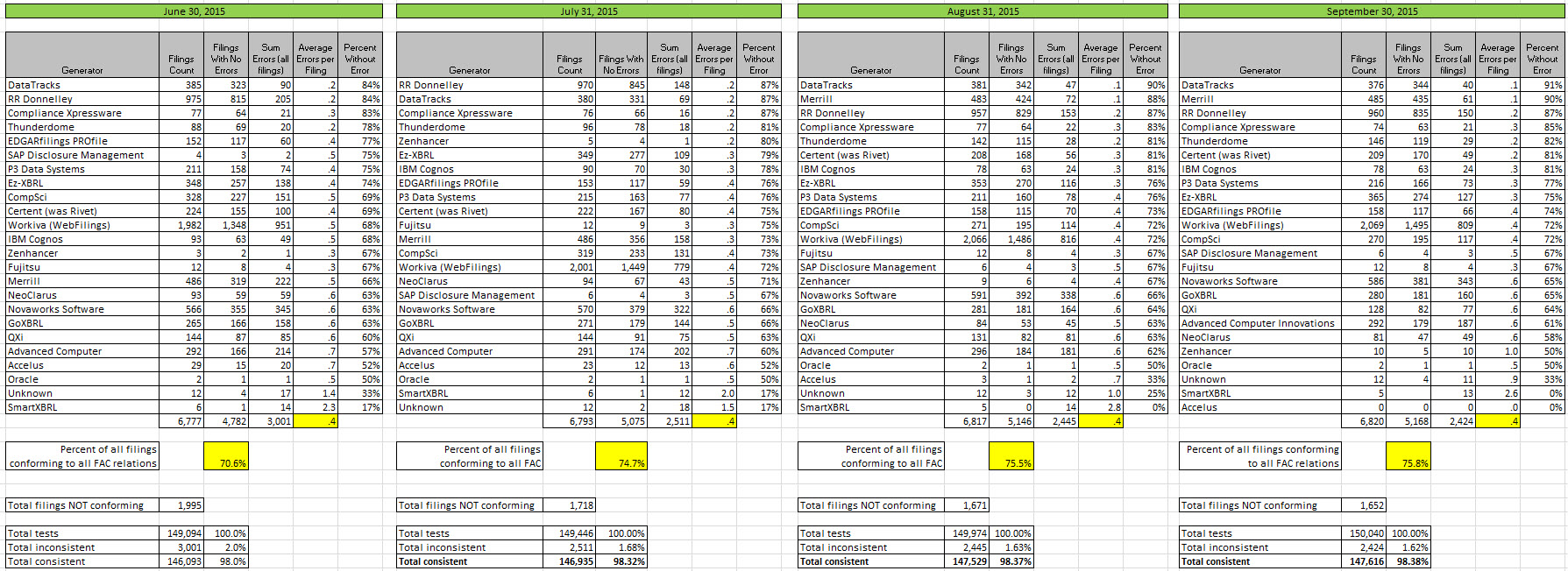Select filings count total 6,777

[x=181, y=421]
